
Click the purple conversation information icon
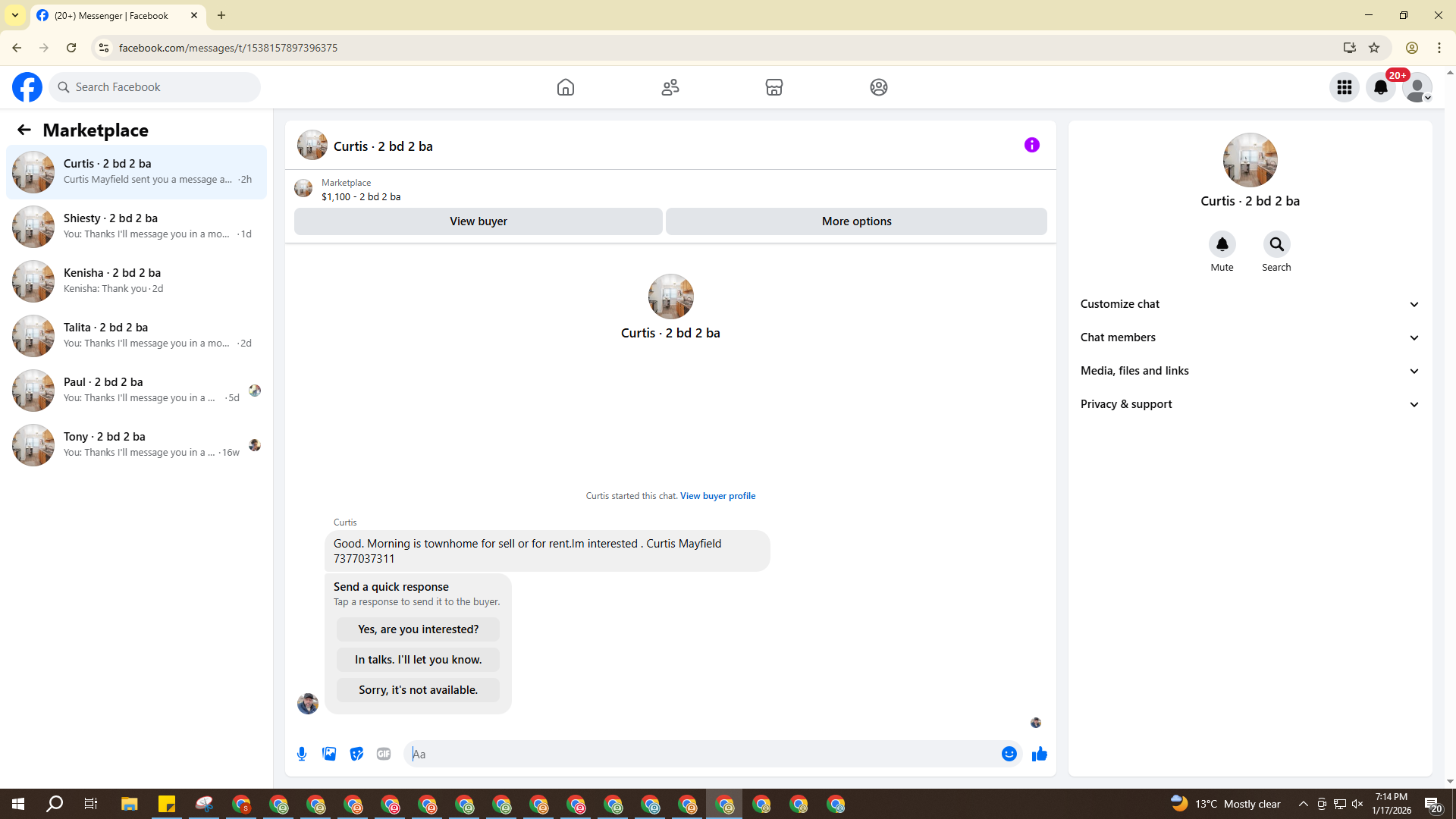[x=1031, y=145]
